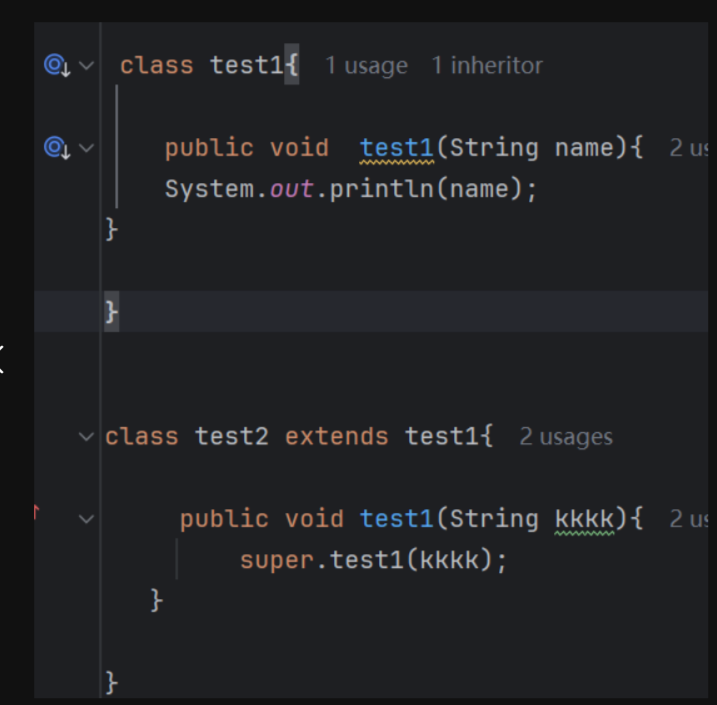
Task: Click the underlined test1 method name in class test1
Action: [398, 148]
